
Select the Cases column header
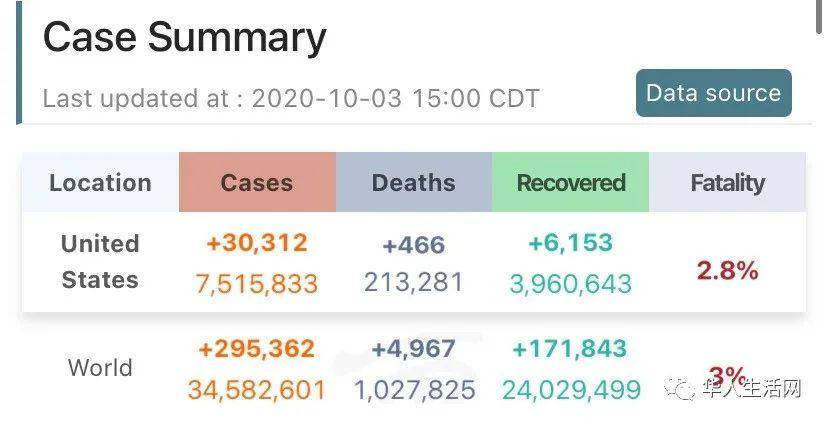click(x=257, y=183)
